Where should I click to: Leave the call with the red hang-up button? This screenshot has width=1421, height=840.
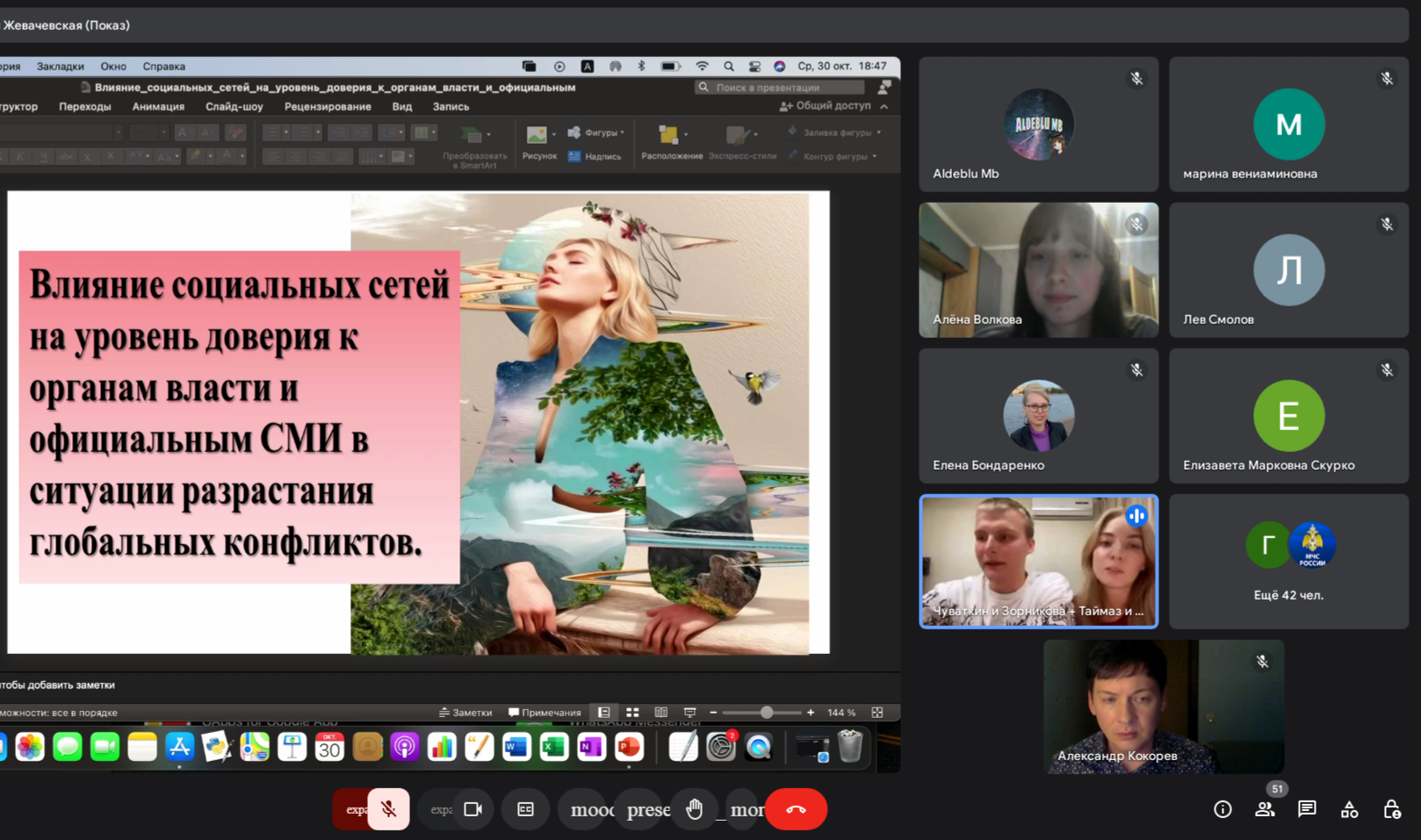tap(796, 808)
